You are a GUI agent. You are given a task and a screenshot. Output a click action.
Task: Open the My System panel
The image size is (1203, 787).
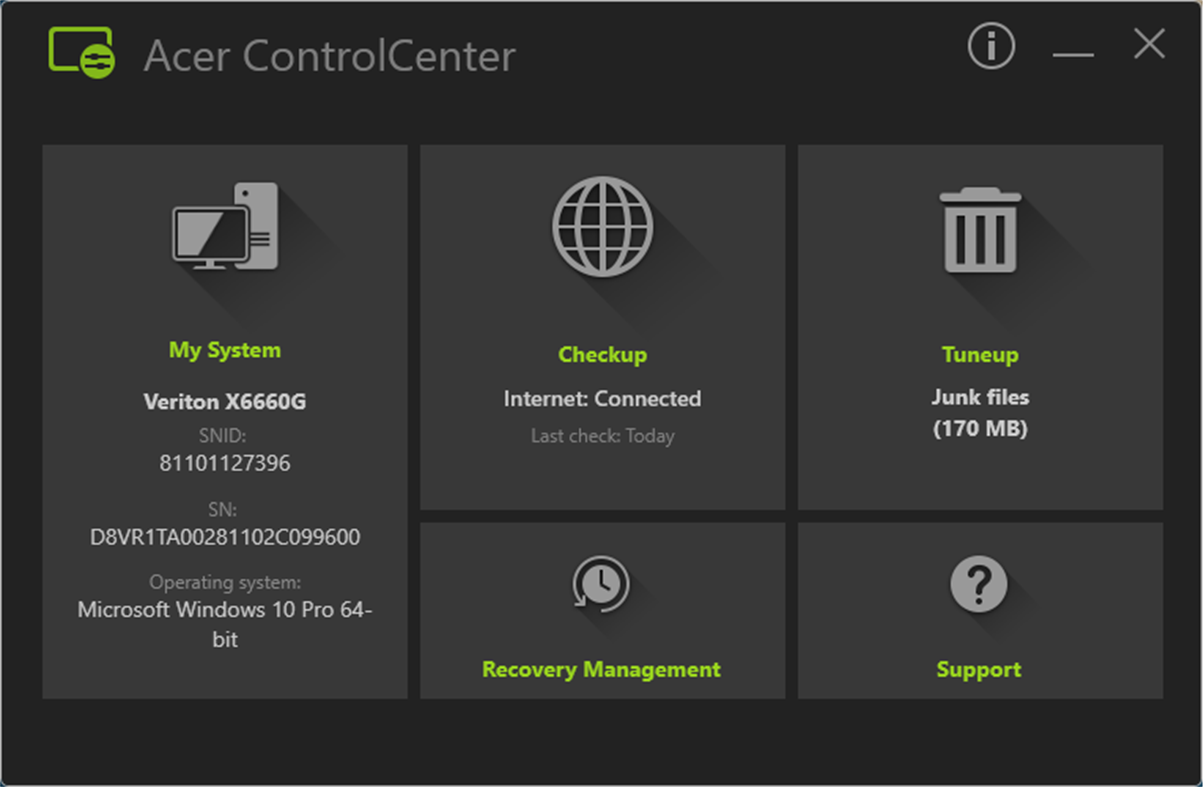coord(224,350)
